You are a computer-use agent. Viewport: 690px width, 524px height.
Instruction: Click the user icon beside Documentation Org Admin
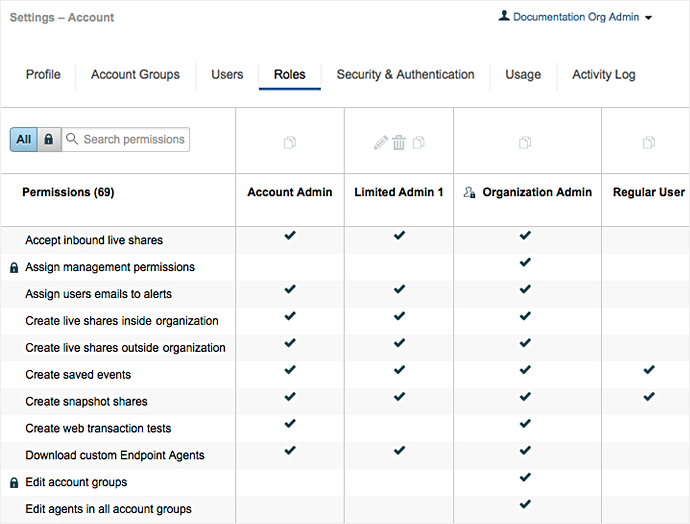pos(503,17)
